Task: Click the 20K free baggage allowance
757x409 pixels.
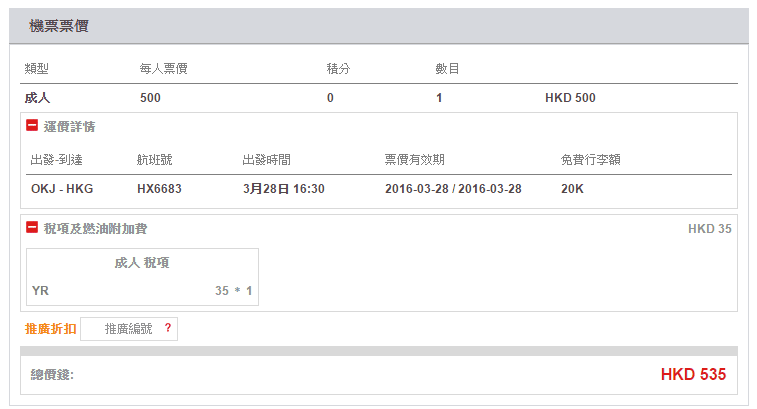Action: pos(573,188)
